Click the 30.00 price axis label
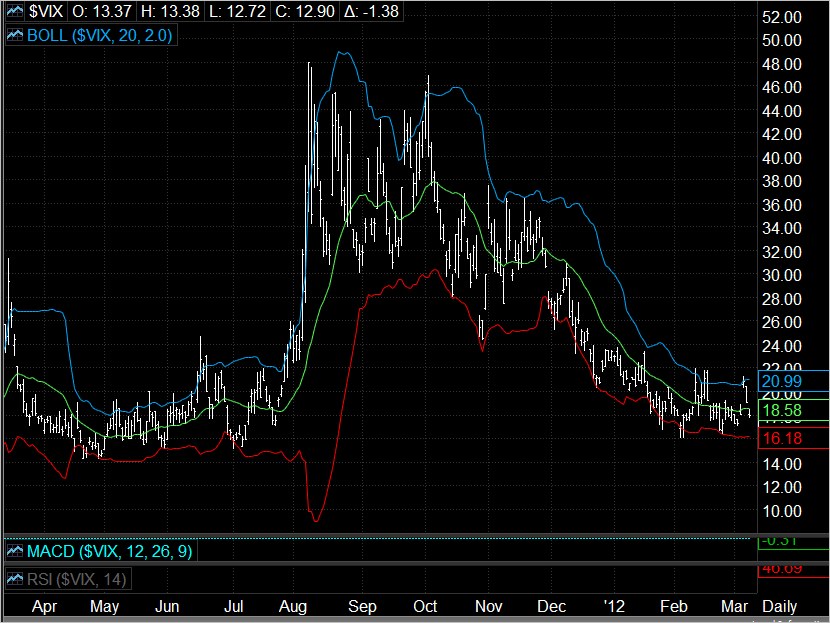Viewport: 830px width, 623px height. pos(781,275)
